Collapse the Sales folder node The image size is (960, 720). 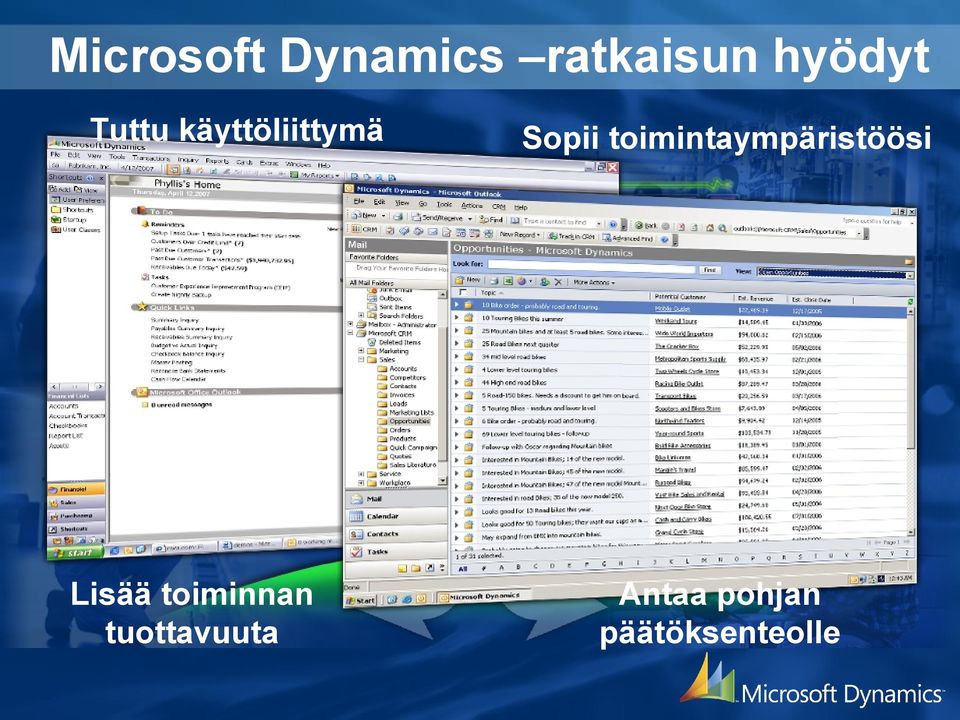coord(361,359)
